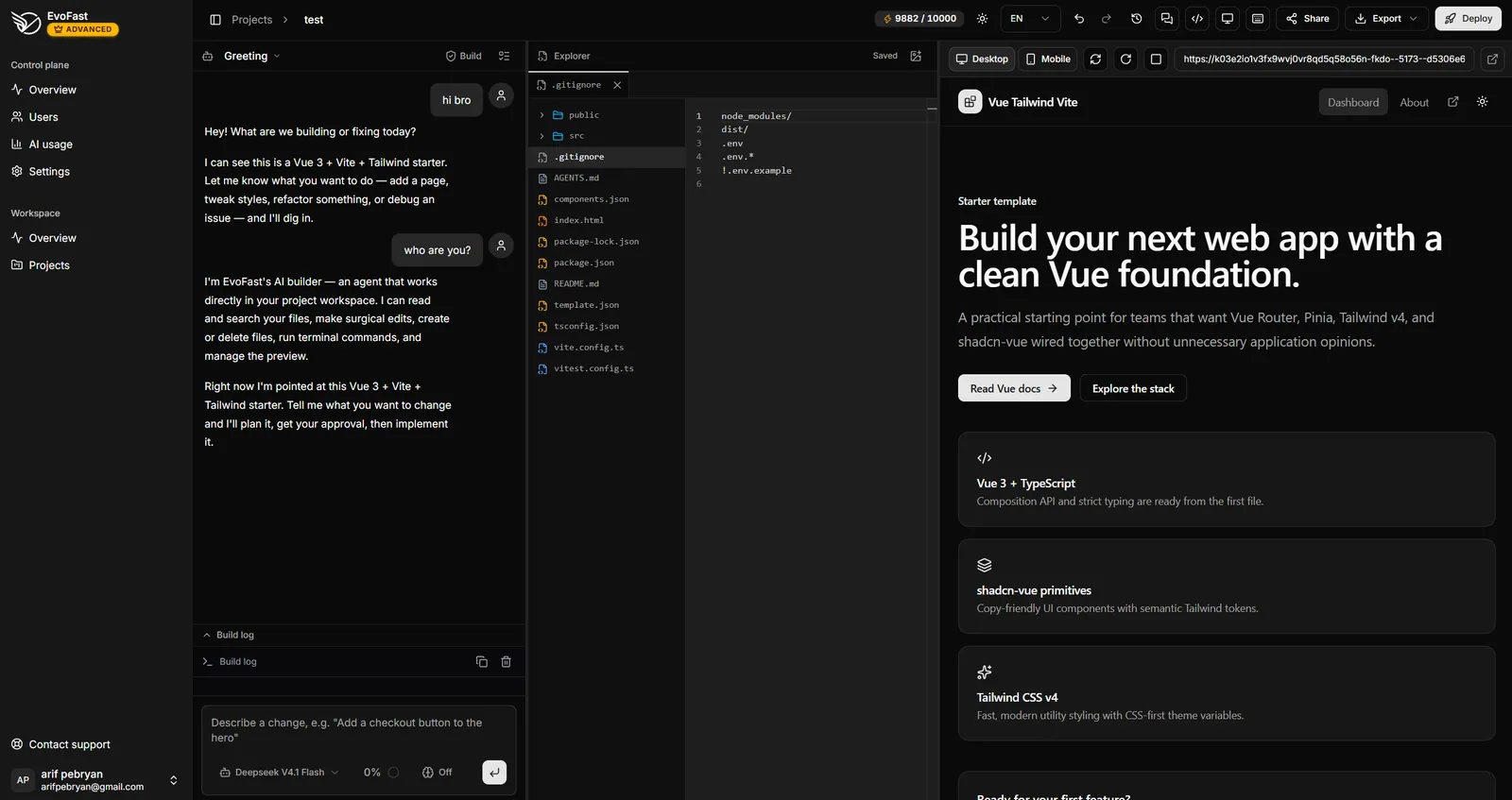Open the Deepseek V4.1 Flash model dropdown
This screenshot has width=1512, height=800.
coord(279,773)
